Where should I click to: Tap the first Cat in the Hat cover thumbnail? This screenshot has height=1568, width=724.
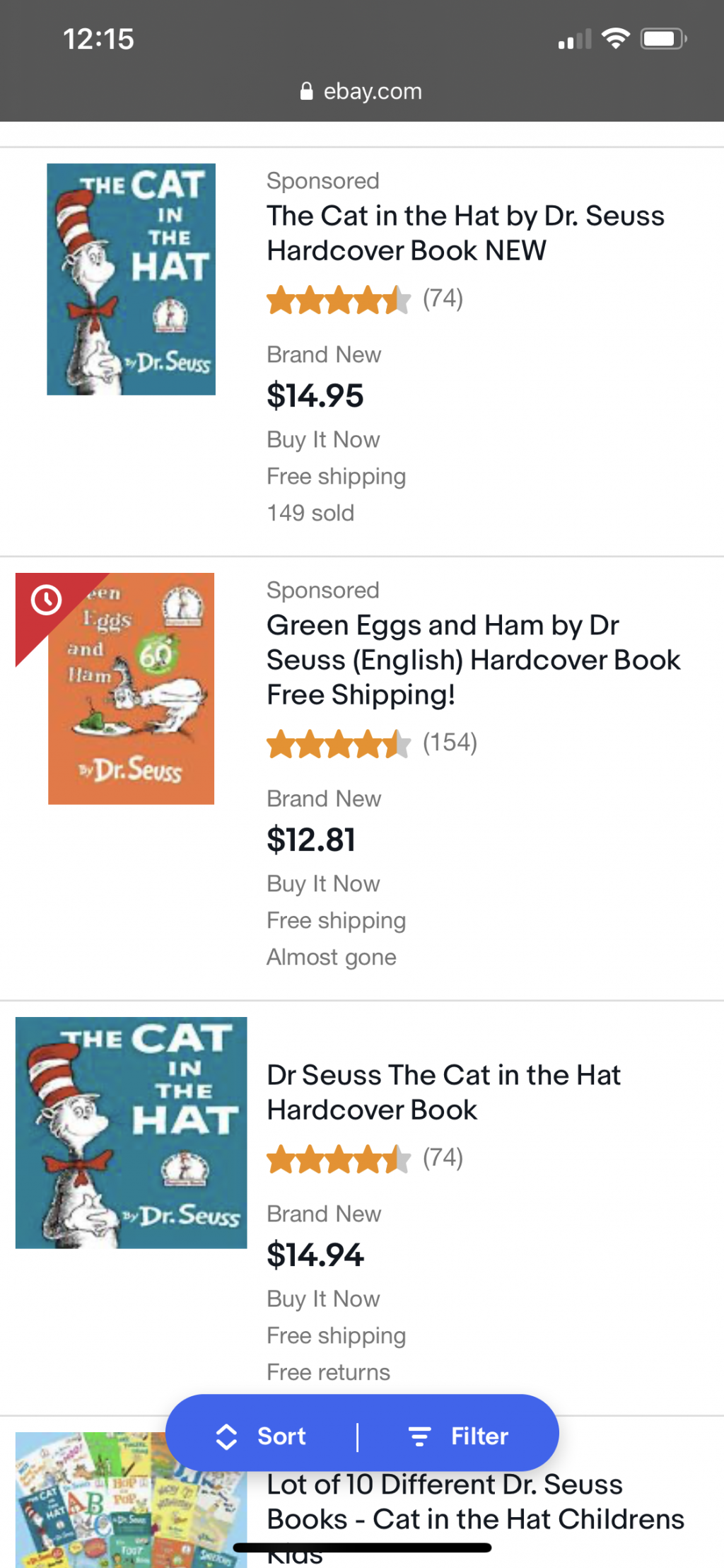[132, 279]
